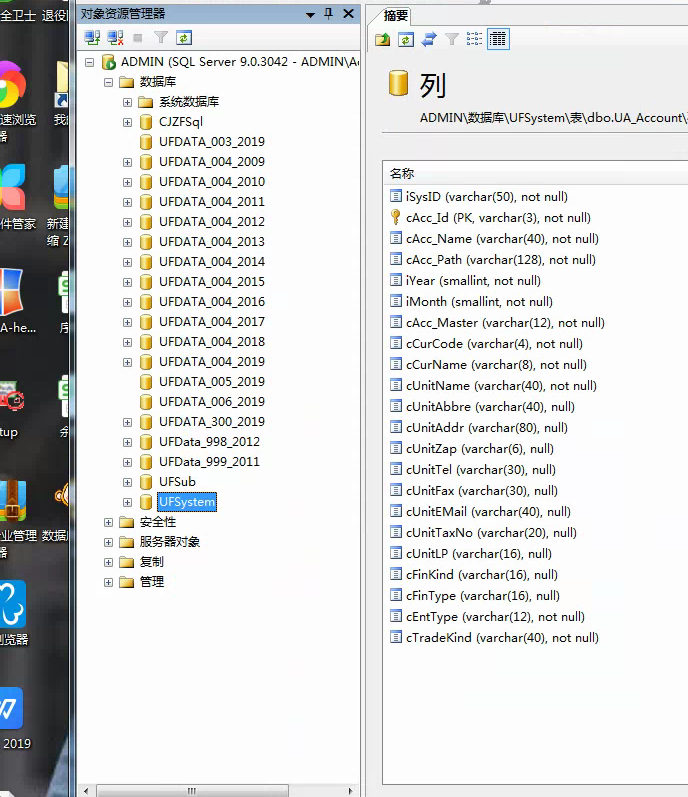Viewport: 688px width, 797px height.
Task: Expand the UFSub database node
Action: click(128, 482)
